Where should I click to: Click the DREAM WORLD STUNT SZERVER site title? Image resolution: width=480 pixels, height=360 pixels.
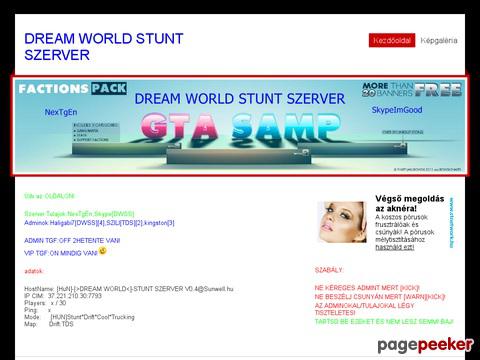point(104,47)
